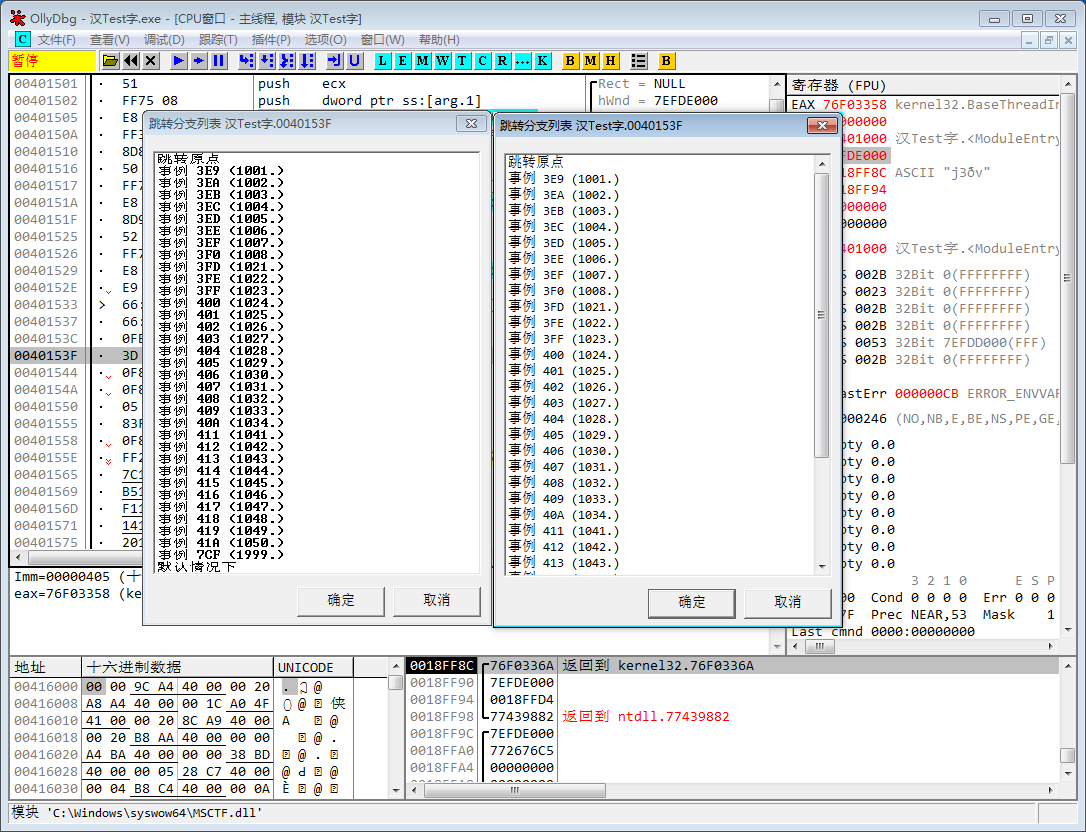Pause execution with the pause toolbar icon
1086x832 pixels.
tap(218, 61)
